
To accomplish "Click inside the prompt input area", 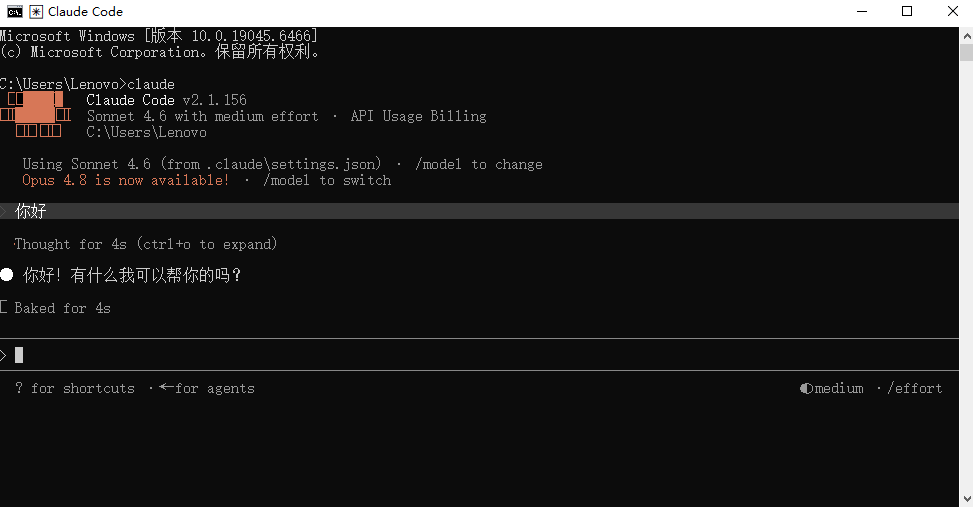I will (x=479, y=355).
